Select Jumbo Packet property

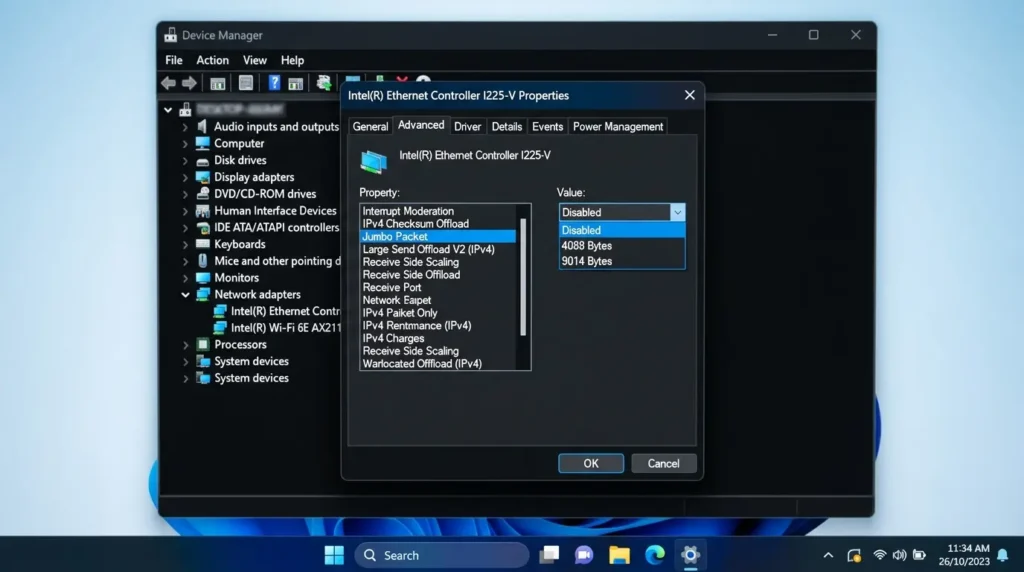point(438,236)
